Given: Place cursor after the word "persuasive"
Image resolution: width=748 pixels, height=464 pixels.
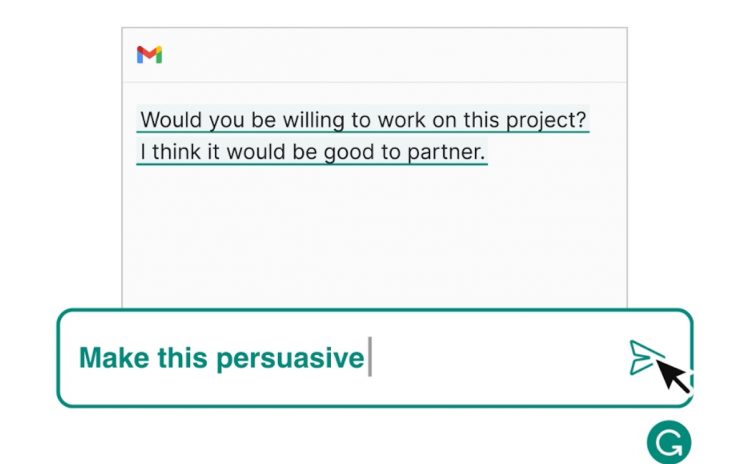Looking at the screenshot, I should (366, 358).
